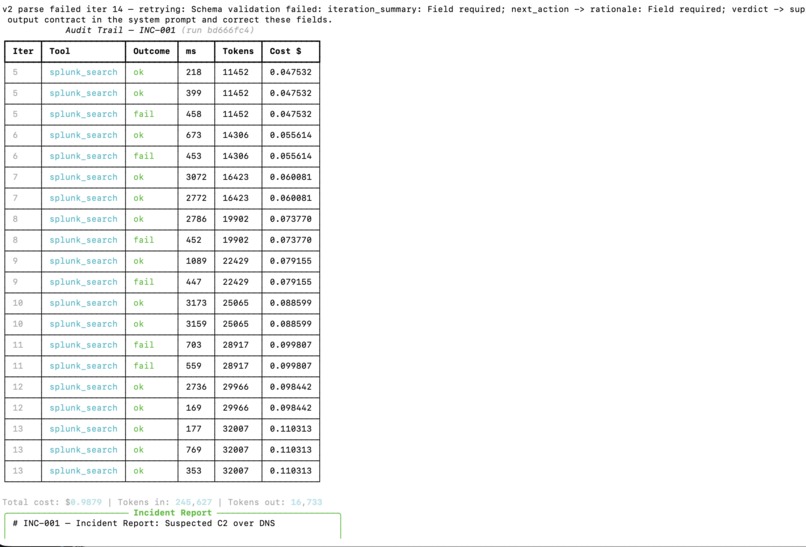Click "fail" outcome in the 447 ms row

143,282
